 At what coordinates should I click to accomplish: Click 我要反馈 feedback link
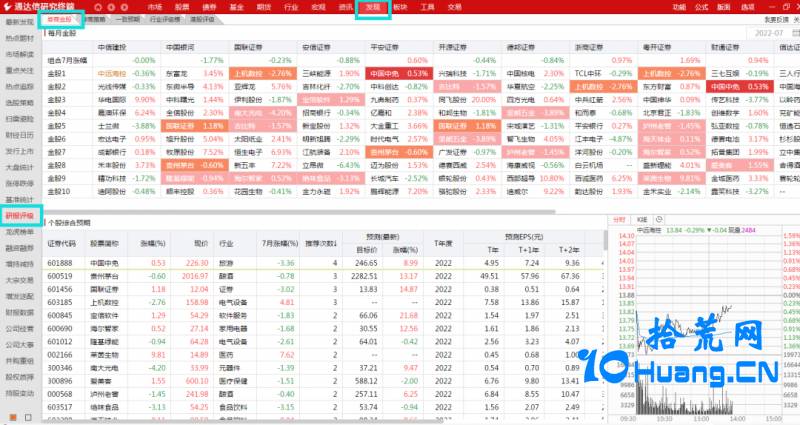[776, 19]
